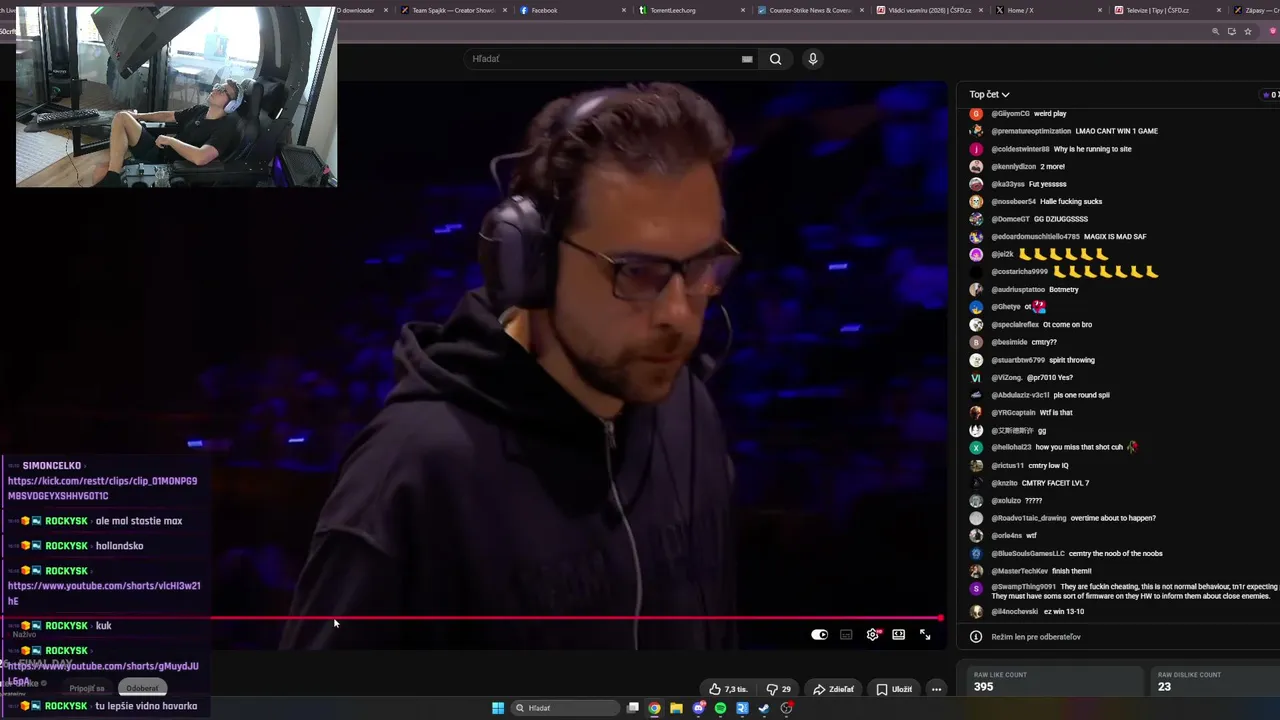Open Steam from the taskbar

click(x=764, y=708)
